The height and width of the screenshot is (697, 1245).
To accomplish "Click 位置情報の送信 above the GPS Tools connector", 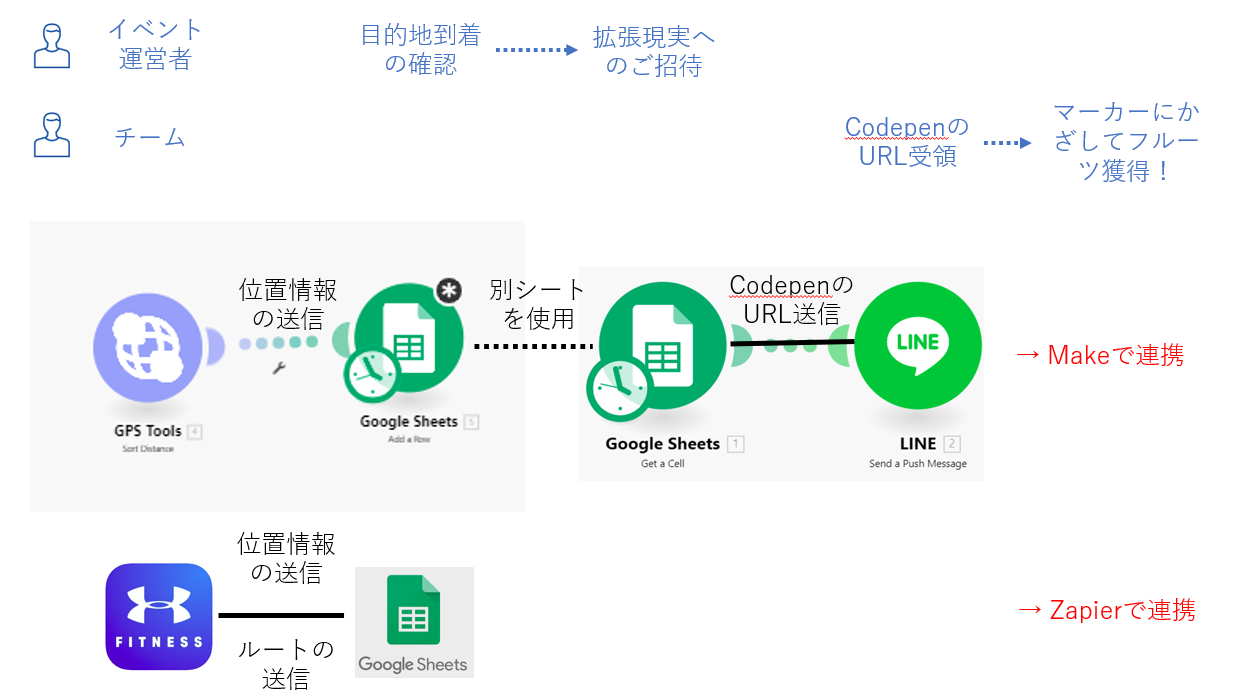I will coord(288,305).
